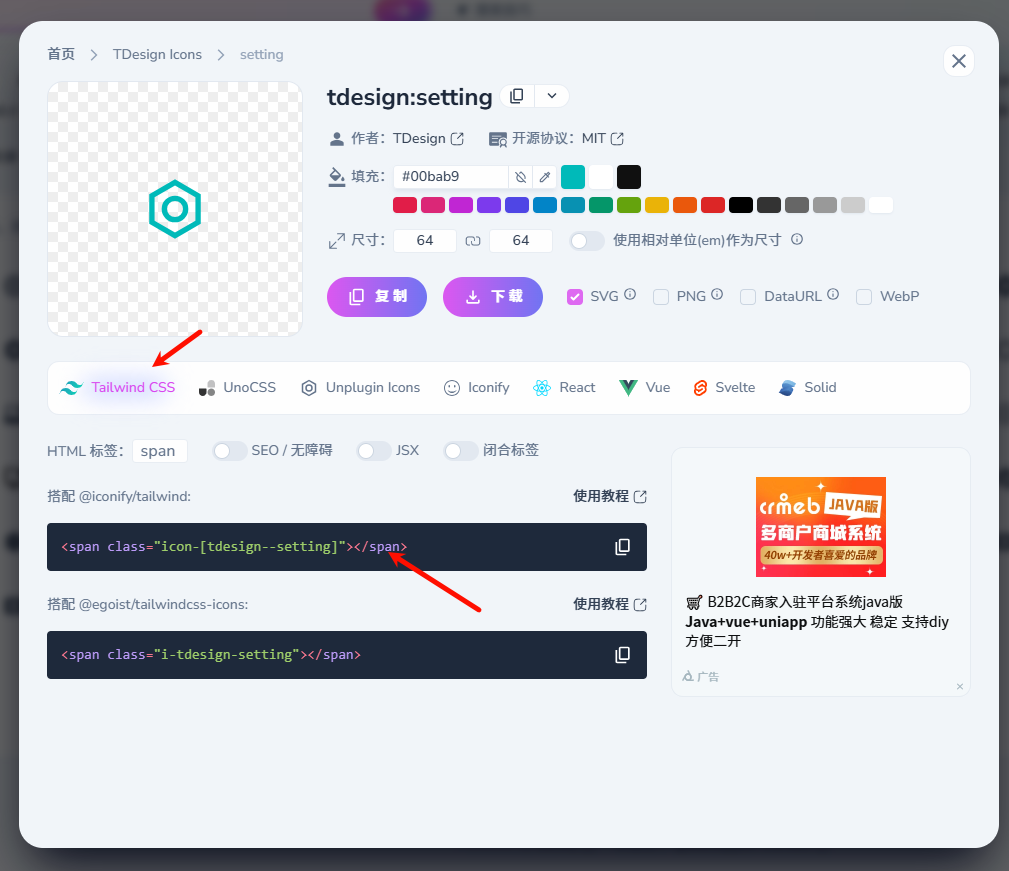Switch to the Iconify tab
Image resolution: width=1009 pixels, height=871 pixels.
[477, 387]
